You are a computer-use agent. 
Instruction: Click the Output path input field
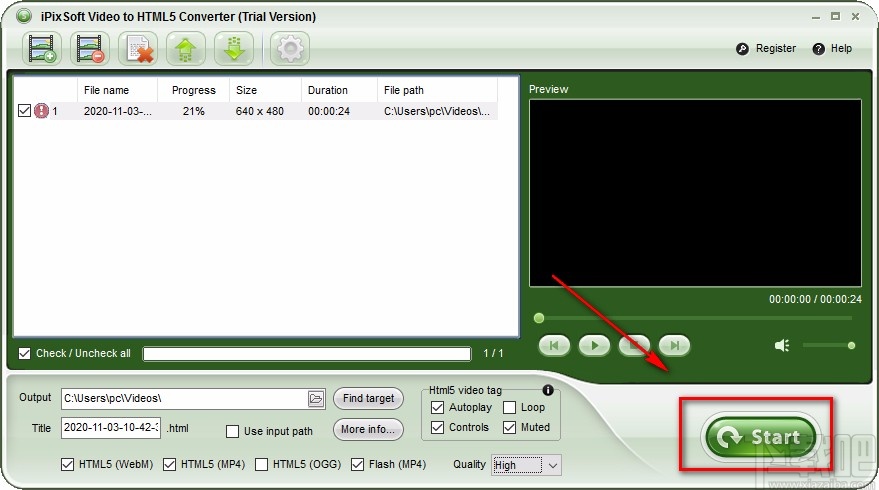184,399
